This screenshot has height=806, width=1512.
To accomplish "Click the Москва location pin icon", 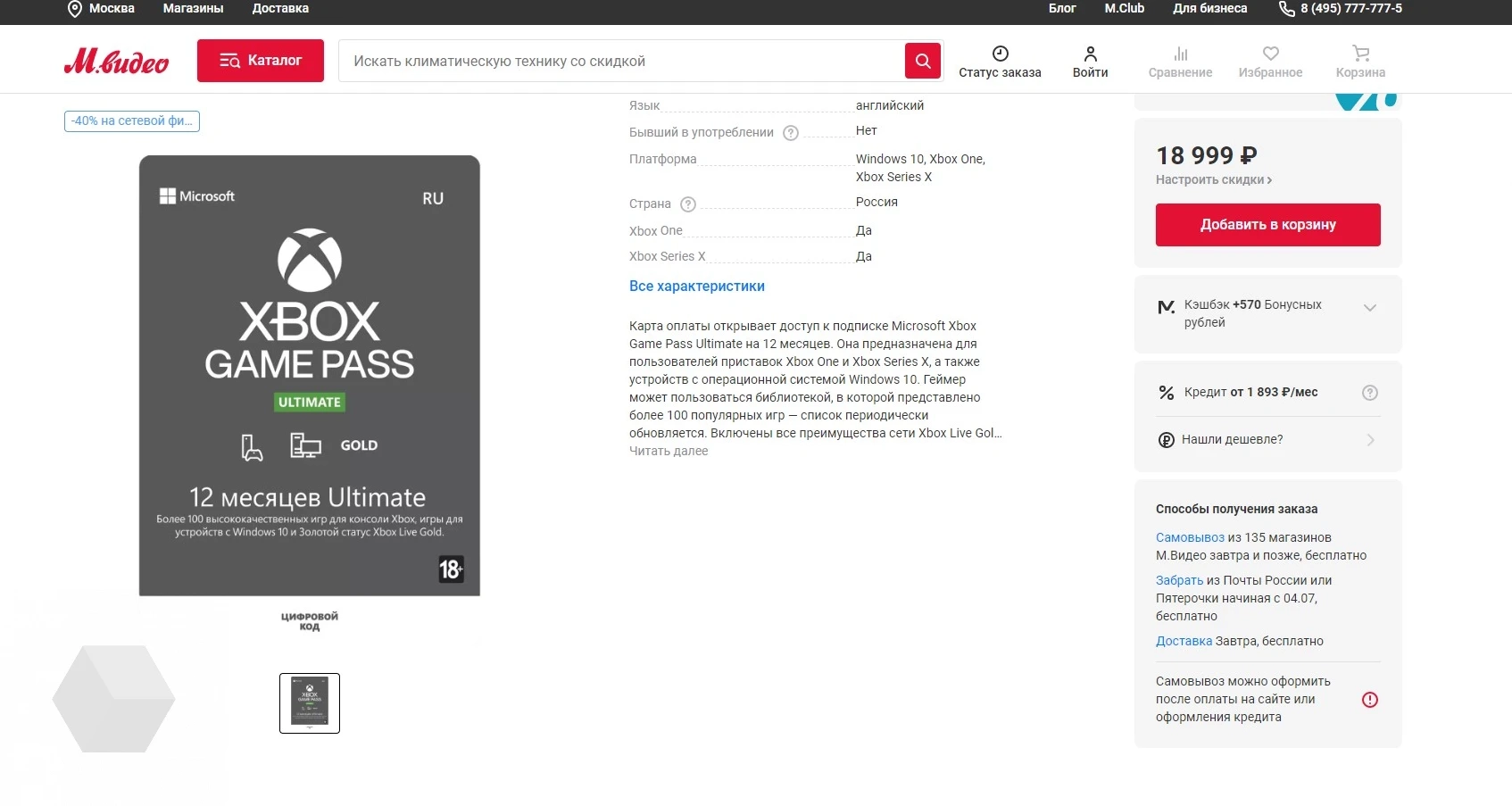I will coord(75,9).
